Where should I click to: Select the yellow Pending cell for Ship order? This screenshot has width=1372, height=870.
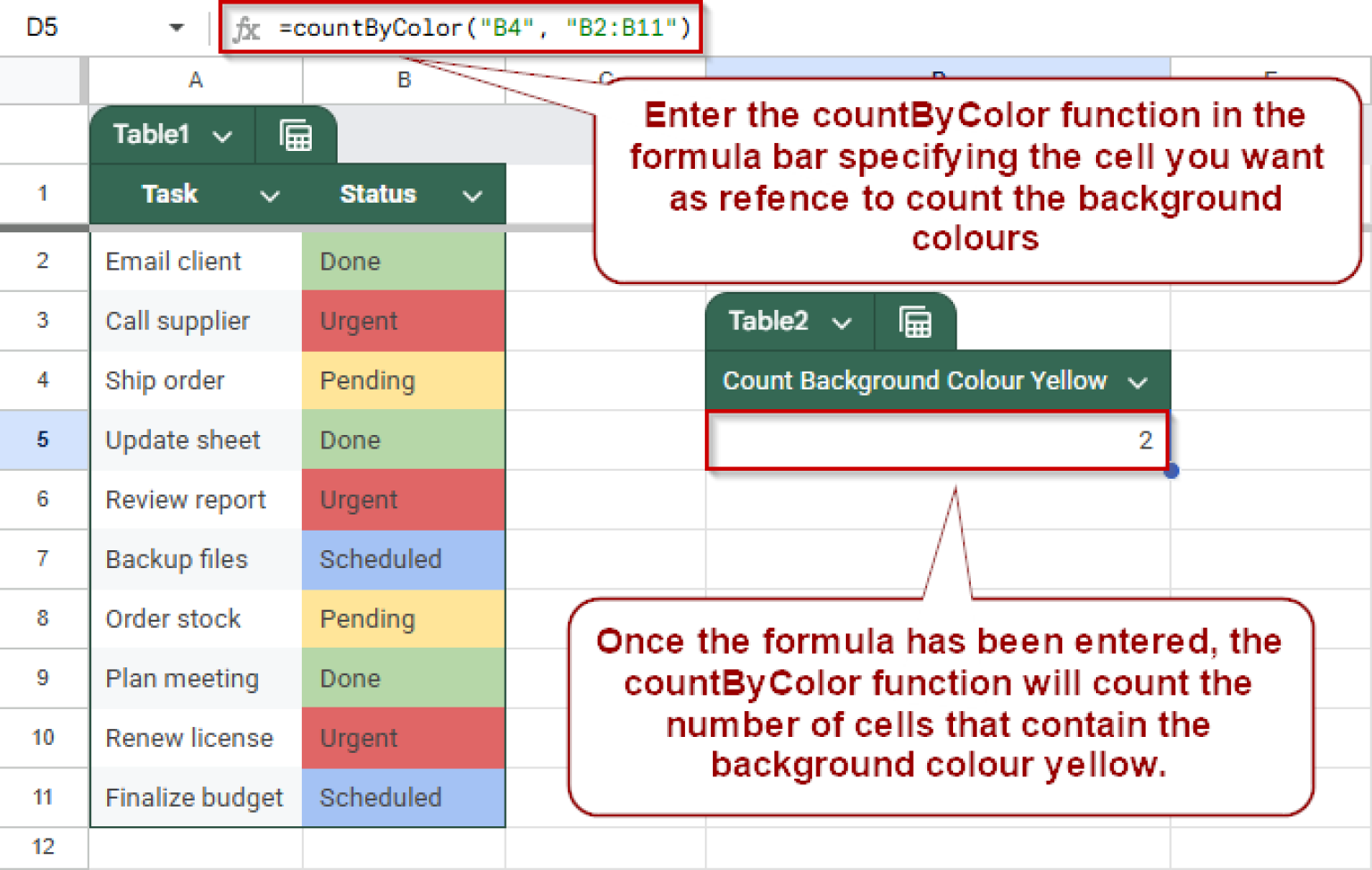click(403, 381)
